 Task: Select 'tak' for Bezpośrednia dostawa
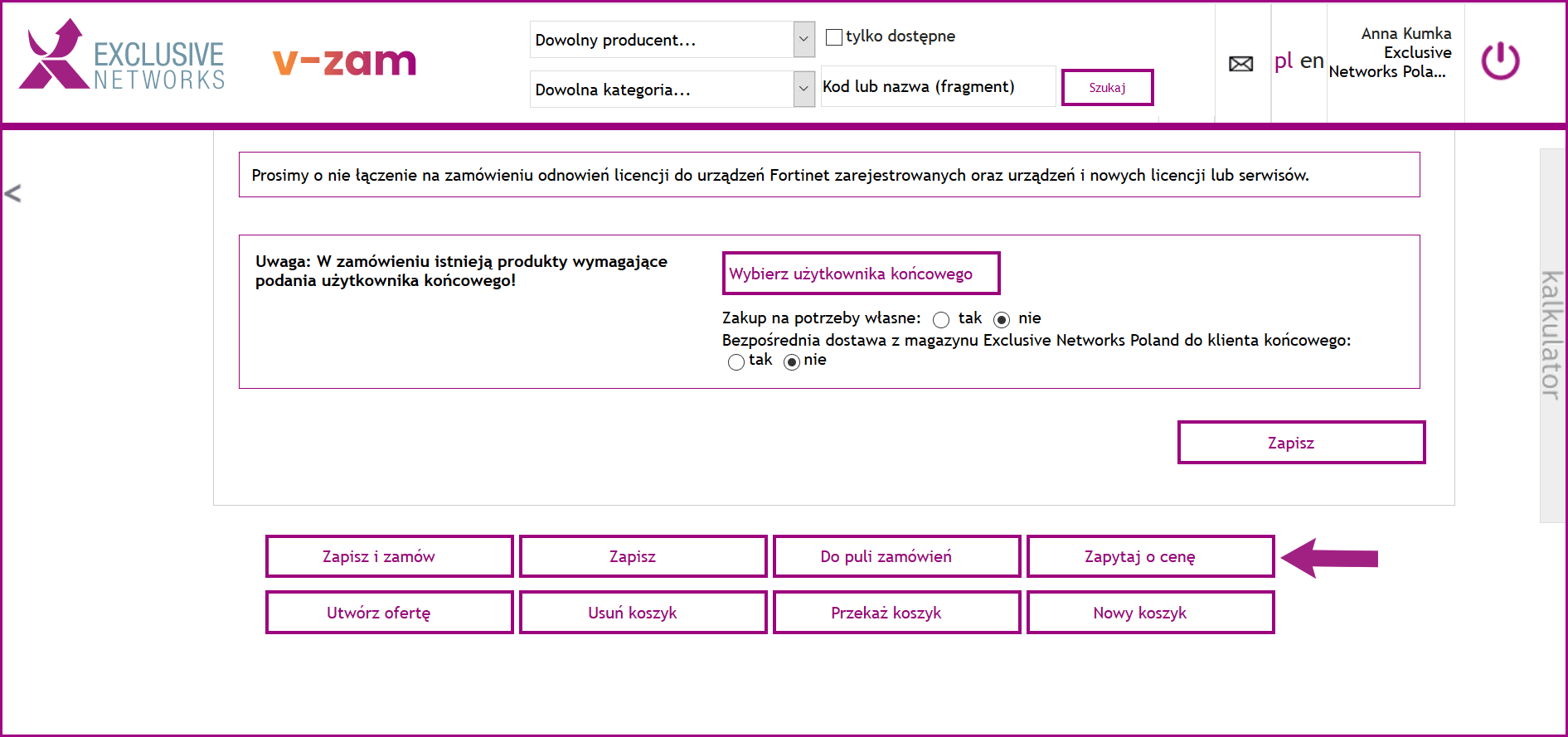tap(735, 362)
